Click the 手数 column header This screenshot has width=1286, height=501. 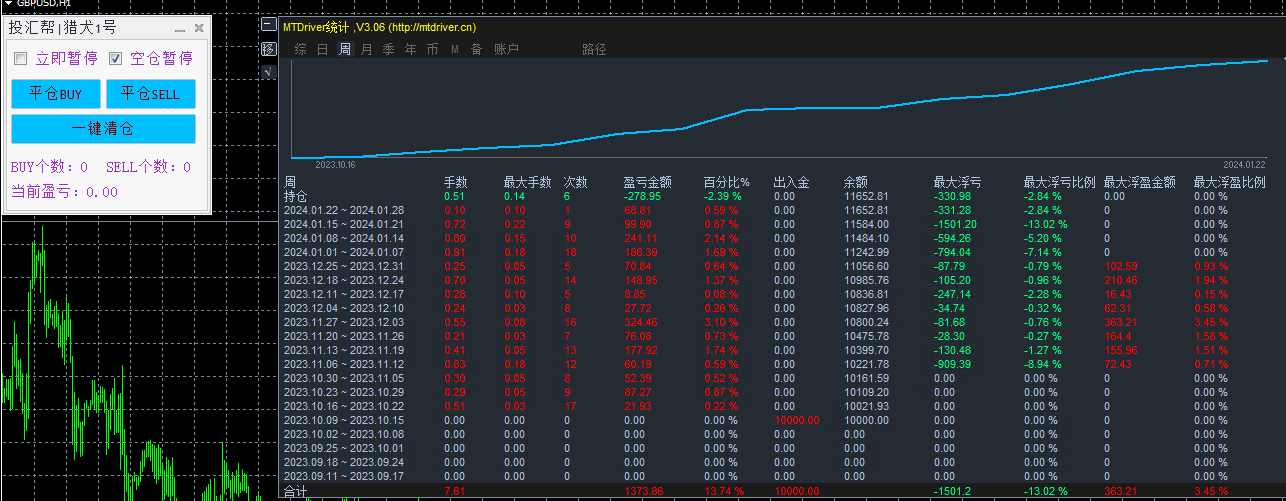point(456,183)
